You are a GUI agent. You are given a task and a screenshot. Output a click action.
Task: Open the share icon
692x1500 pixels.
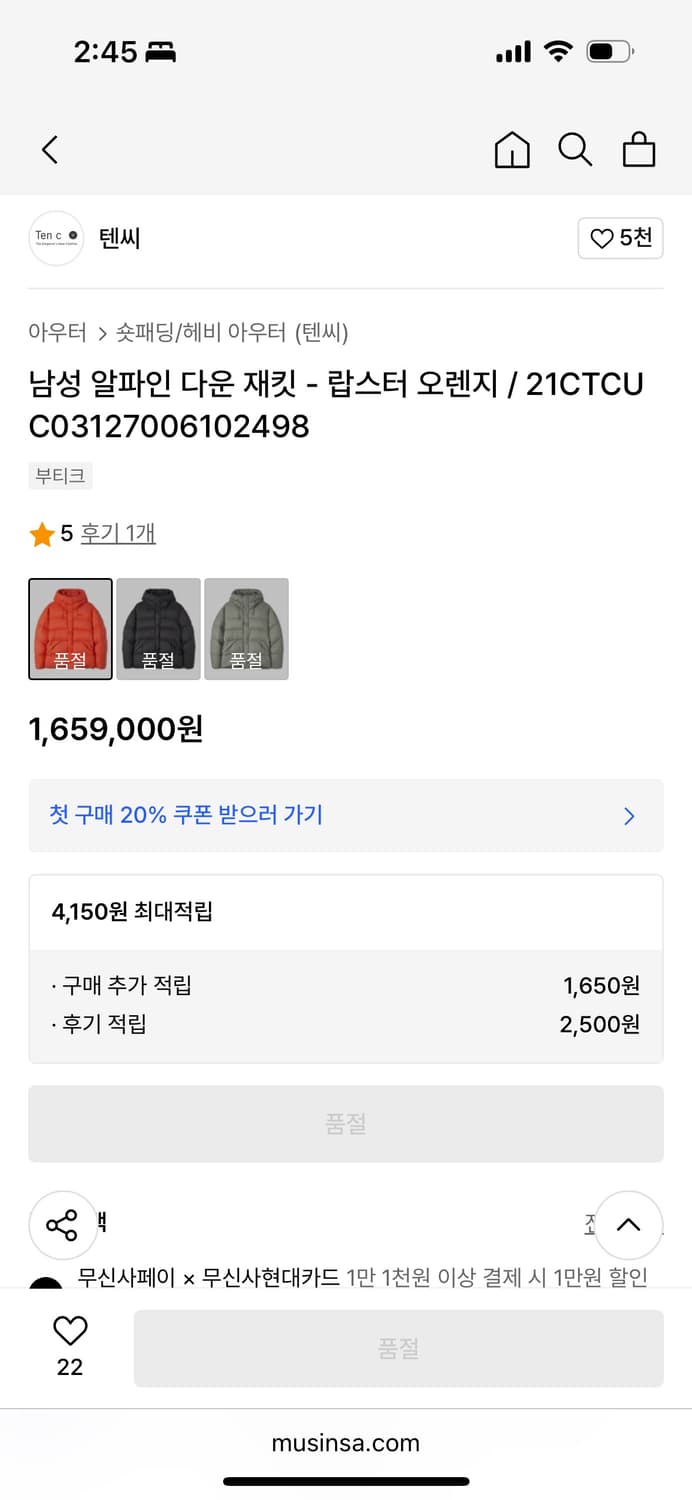coord(63,1225)
